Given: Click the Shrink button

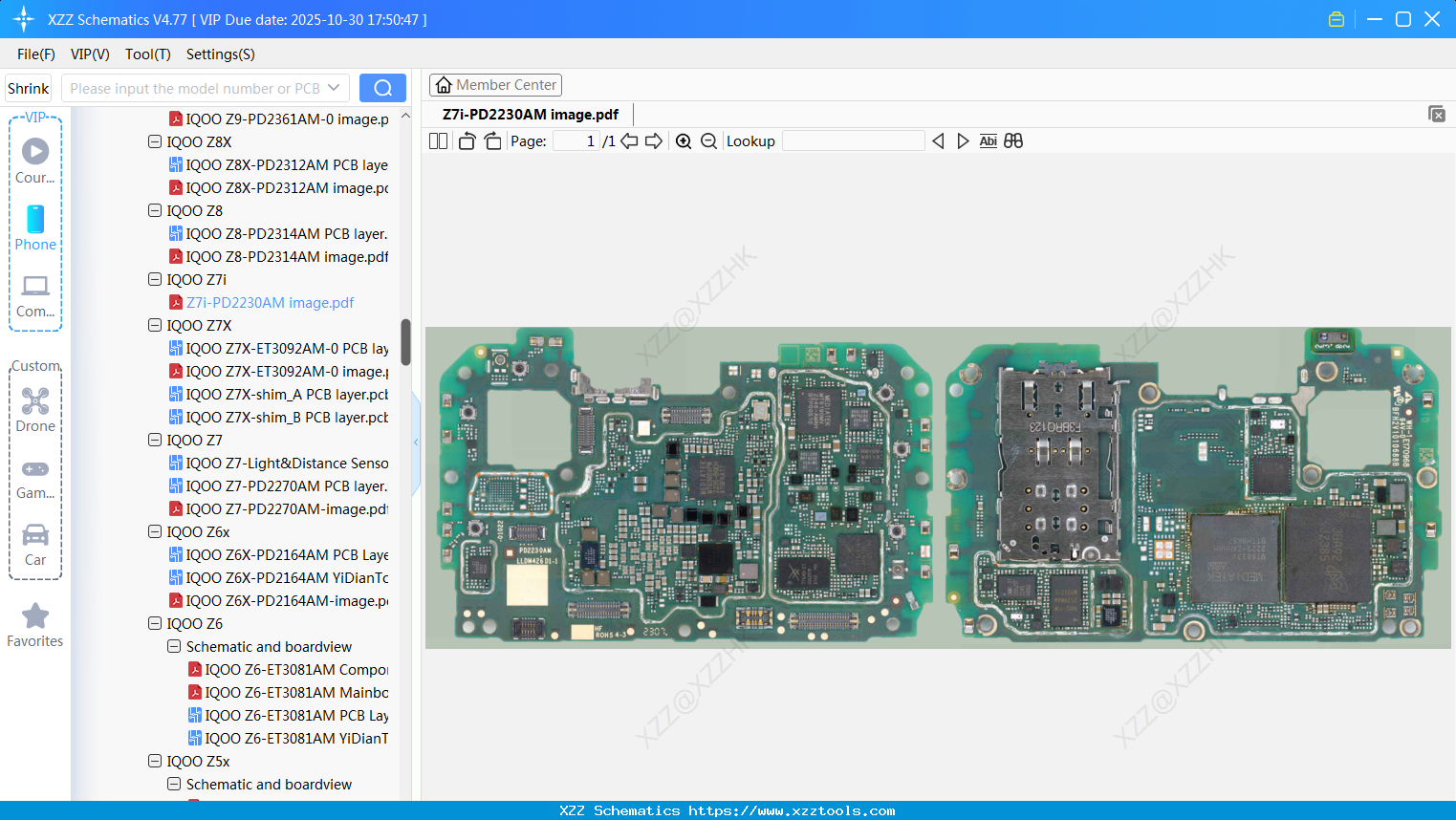Looking at the screenshot, I should point(29,88).
